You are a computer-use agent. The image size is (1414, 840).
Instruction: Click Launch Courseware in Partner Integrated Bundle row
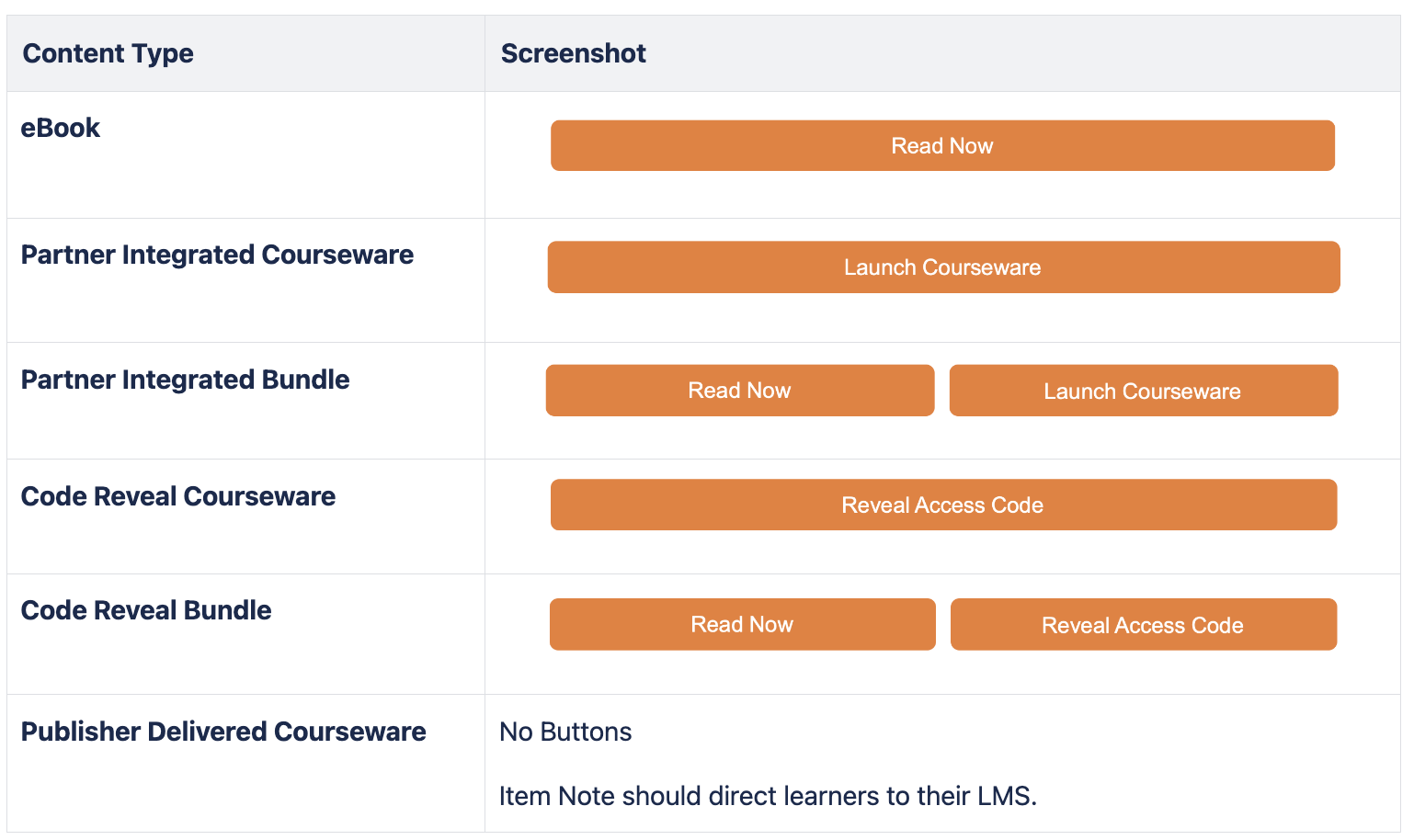pyautogui.click(x=1144, y=391)
